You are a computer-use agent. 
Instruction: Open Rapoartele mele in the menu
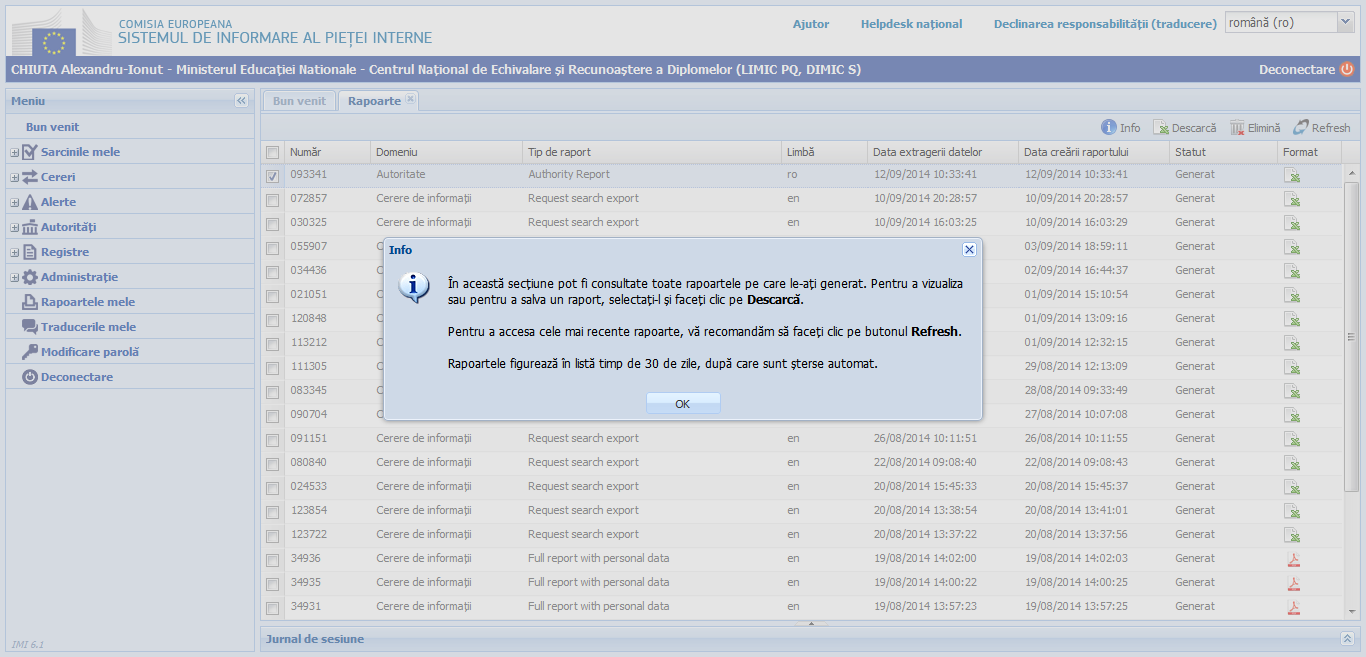tap(88, 302)
